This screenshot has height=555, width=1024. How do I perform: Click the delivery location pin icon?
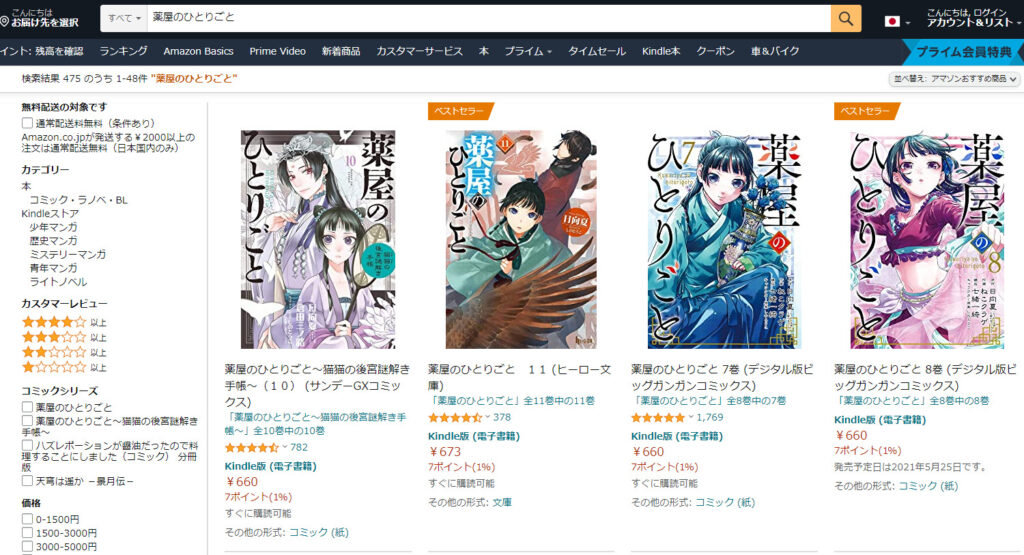coord(5,22)
